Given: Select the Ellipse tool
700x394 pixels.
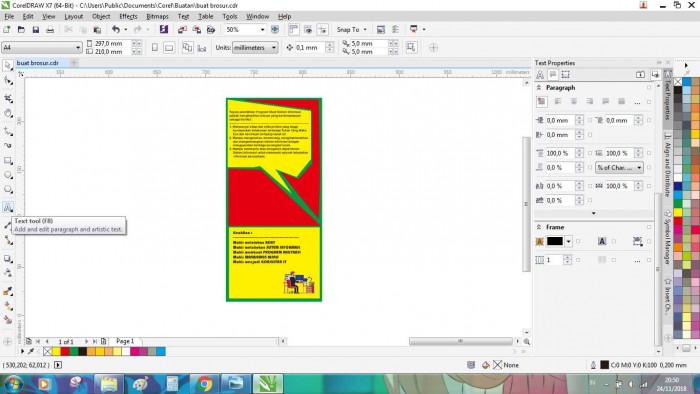Looking at the screenshot, I should 8,175.
